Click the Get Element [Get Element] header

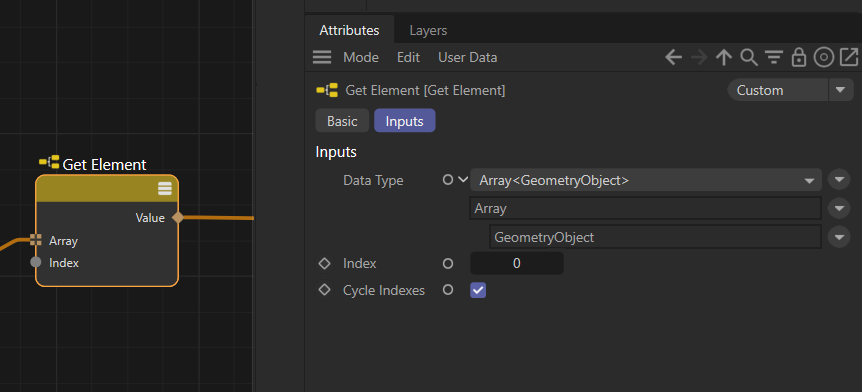[425, 90]
